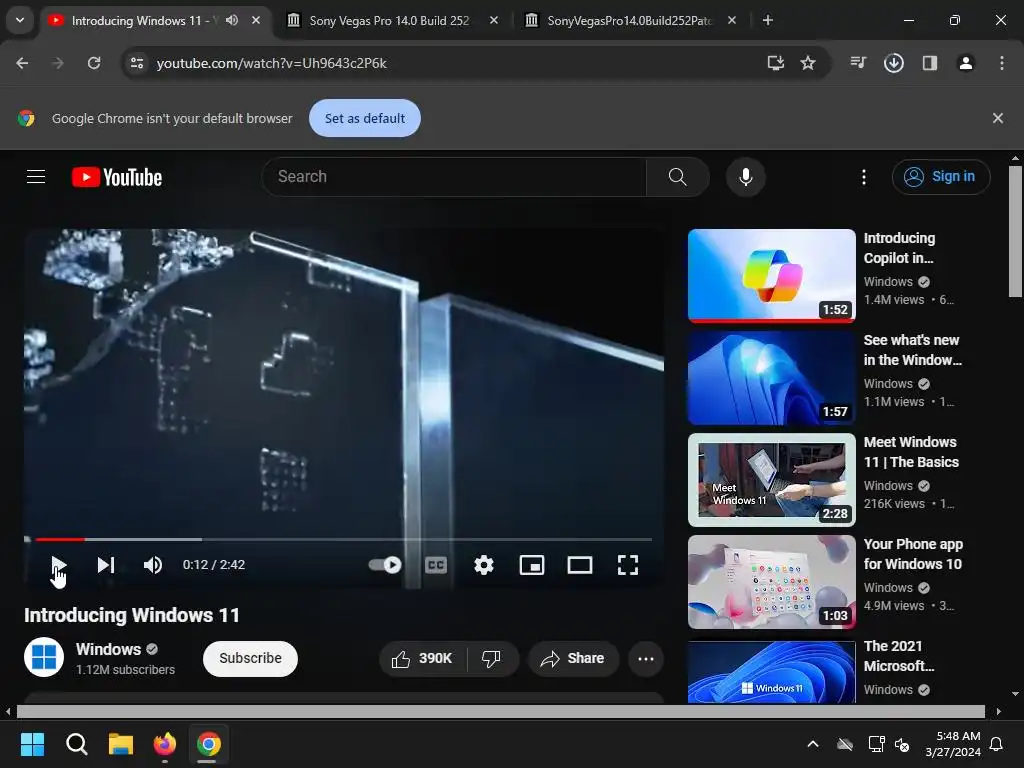Play the Introducing Windows 11 video
1024x768 pixels.
(58, 565)
